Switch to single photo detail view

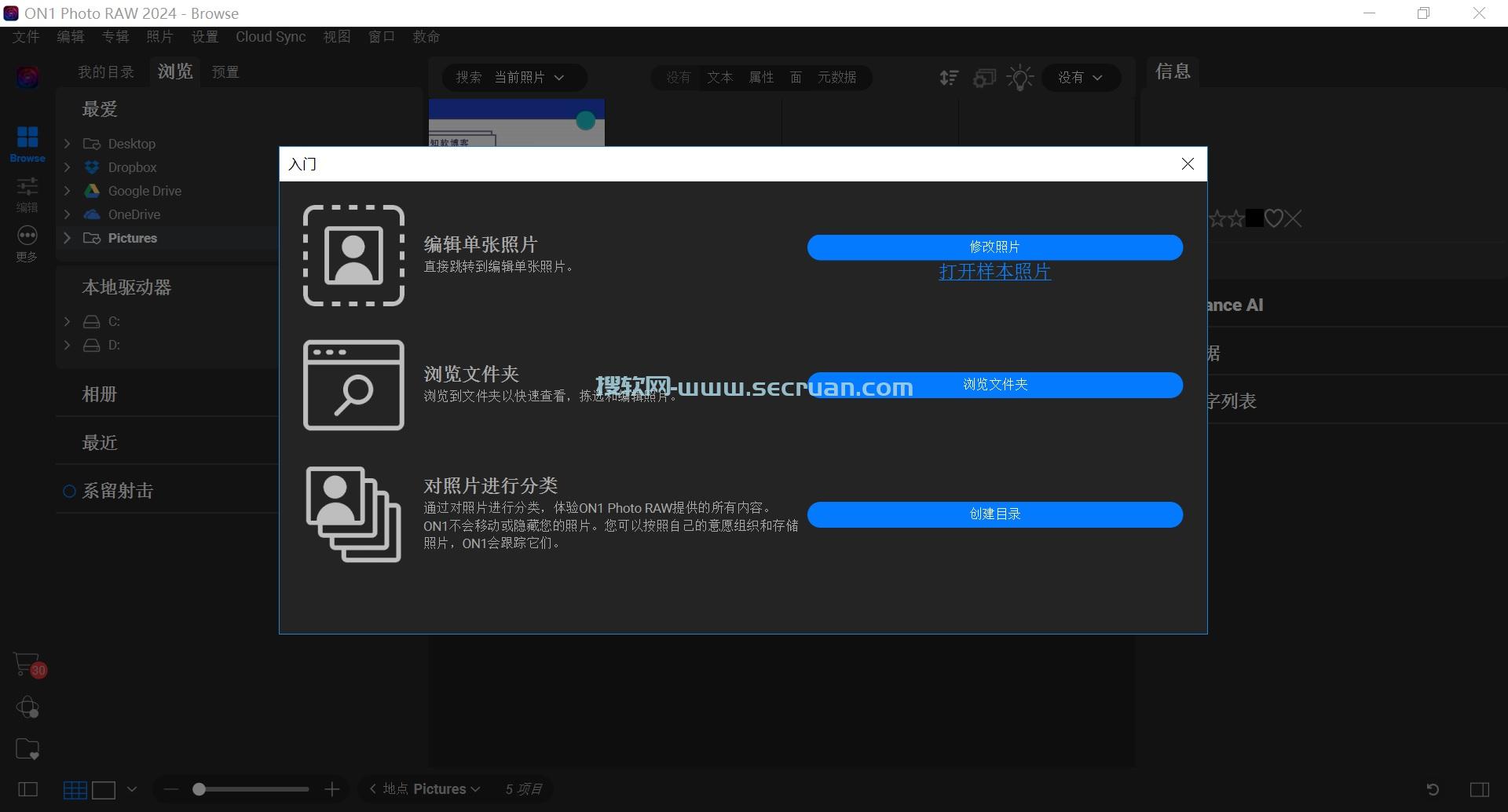pyautogui.click(x=104, y=789)
